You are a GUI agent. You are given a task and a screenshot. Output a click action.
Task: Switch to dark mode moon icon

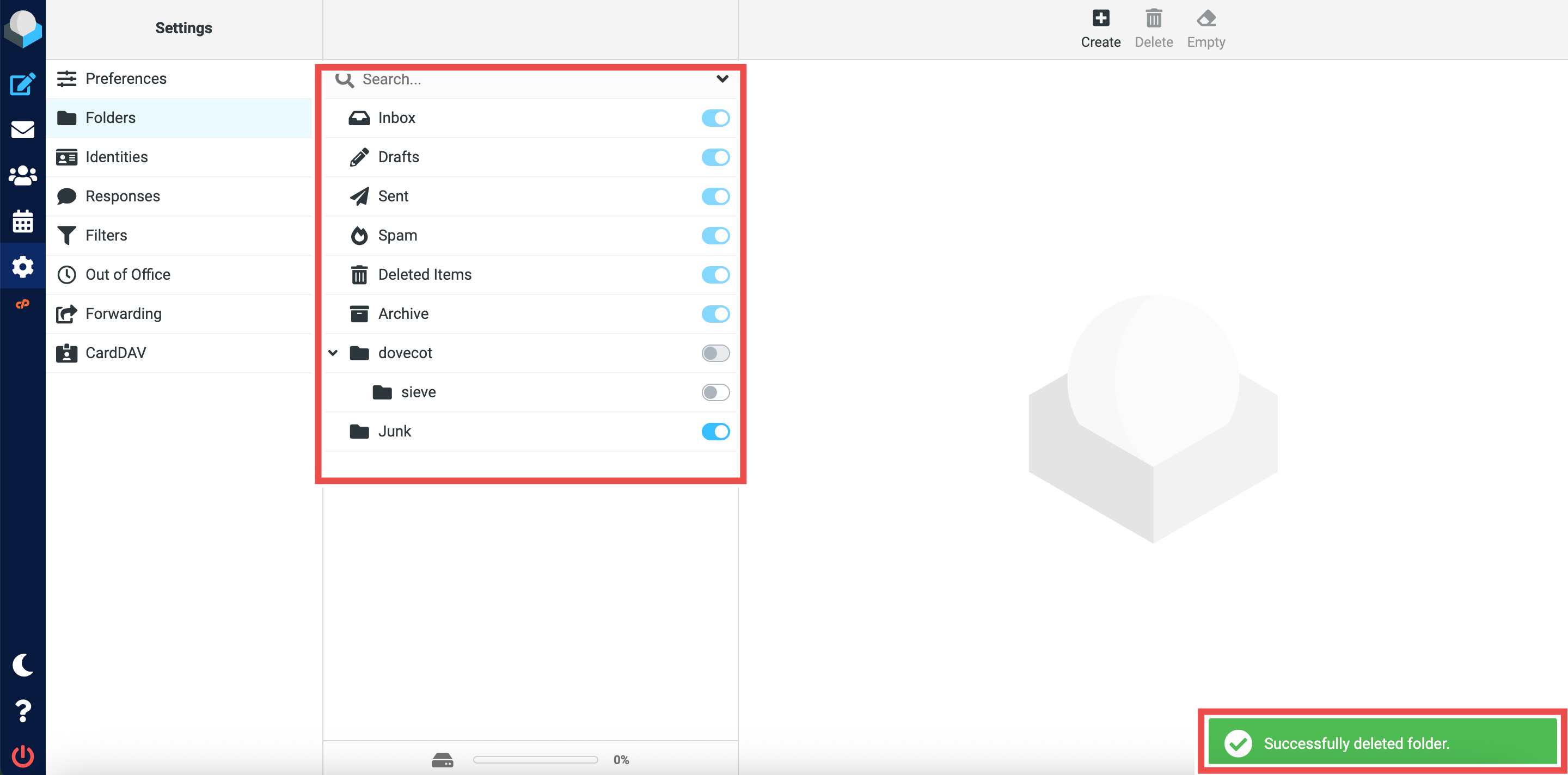[22, 665]
